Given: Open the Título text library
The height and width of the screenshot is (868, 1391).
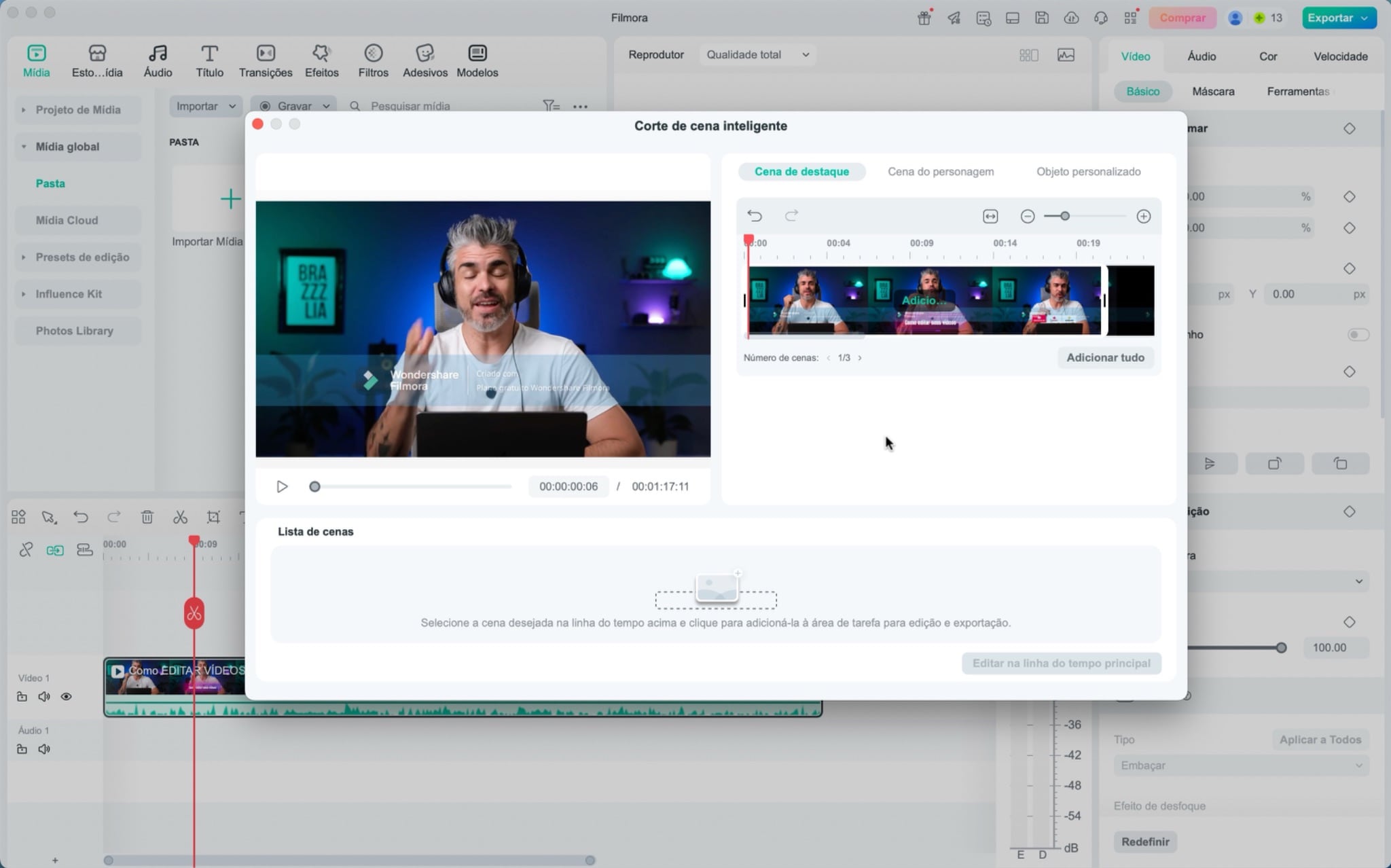Looking at the screenshot, I should (x=209, y=53).
